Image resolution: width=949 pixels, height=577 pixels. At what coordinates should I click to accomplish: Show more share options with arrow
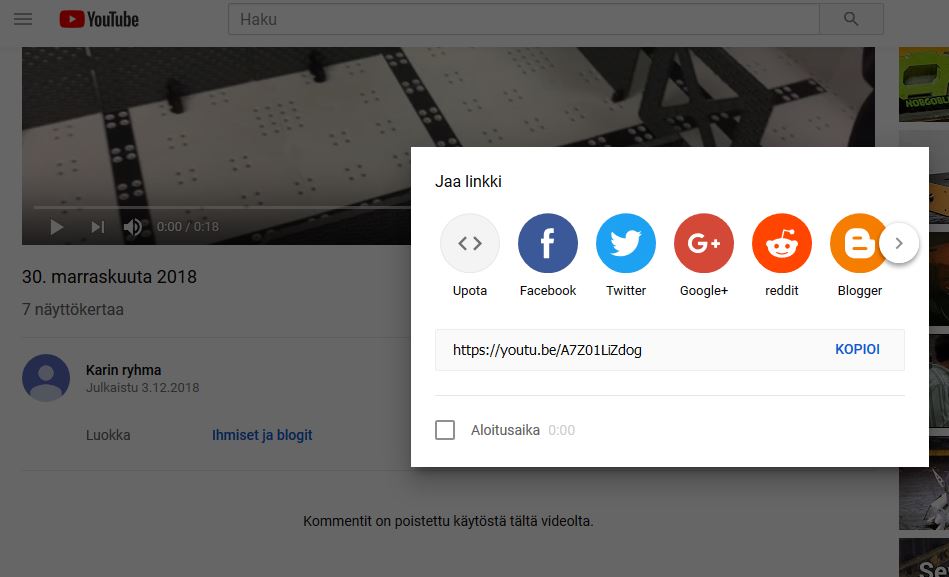tap(899, 243)
